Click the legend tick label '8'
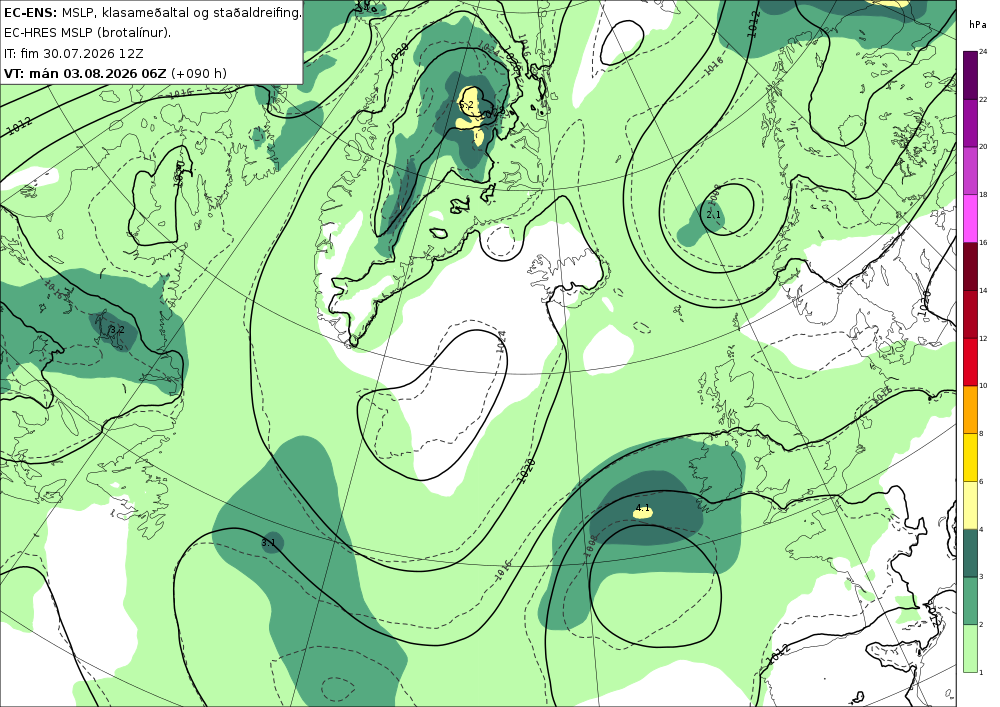Viewport: 1000px width, 707px height. pos(982,434)
